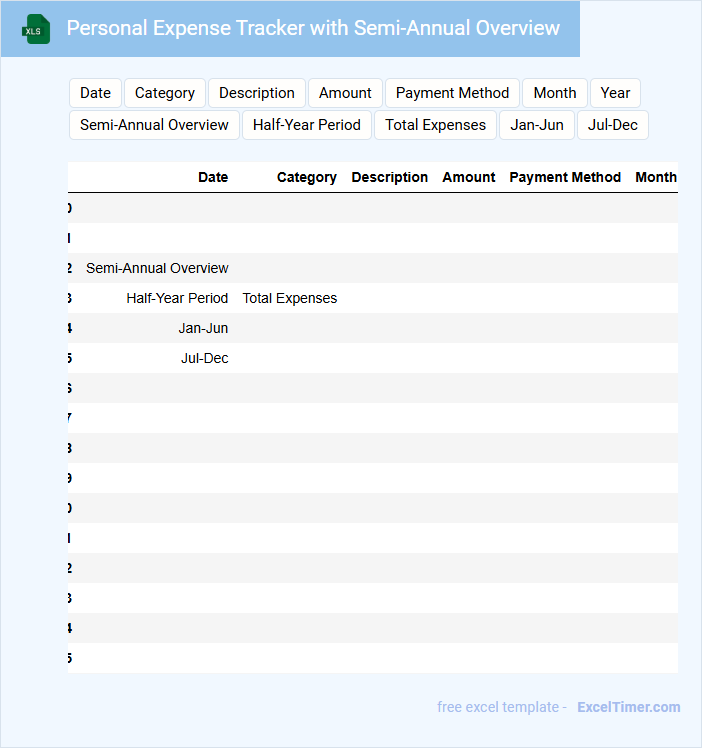Select the Half-Year Period tag button
702x748 pixels.
(x=307, y=125)
